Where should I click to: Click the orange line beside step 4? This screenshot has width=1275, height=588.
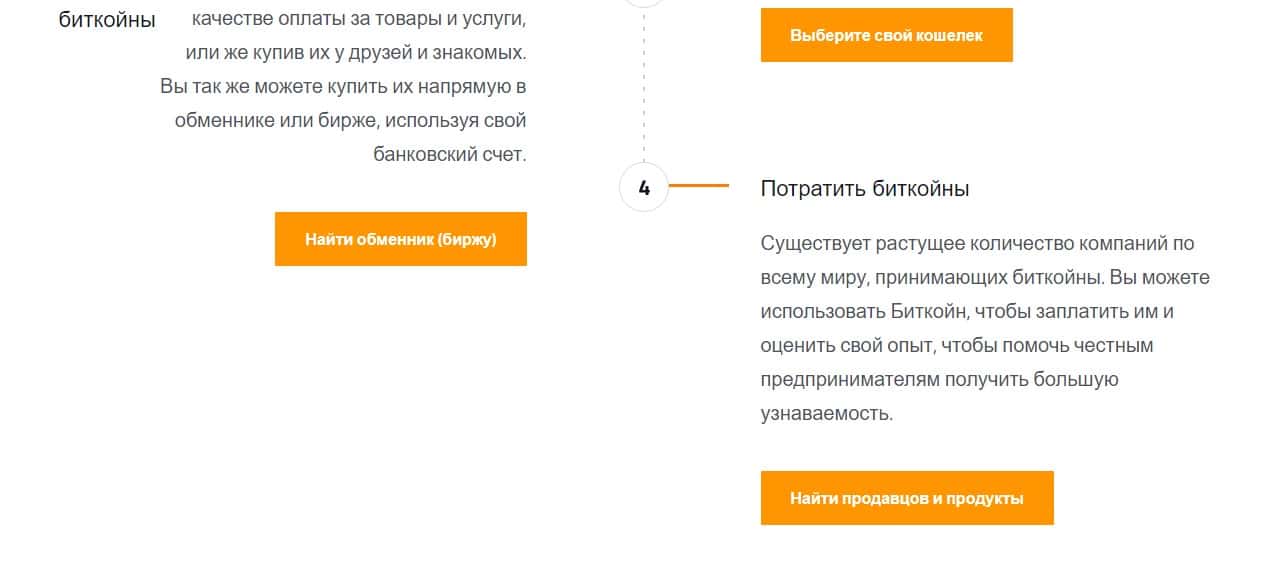click(x=698, y=186)
